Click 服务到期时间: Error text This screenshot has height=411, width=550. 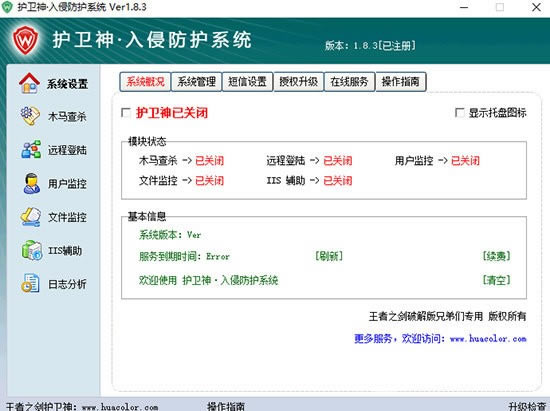point(185,256)
